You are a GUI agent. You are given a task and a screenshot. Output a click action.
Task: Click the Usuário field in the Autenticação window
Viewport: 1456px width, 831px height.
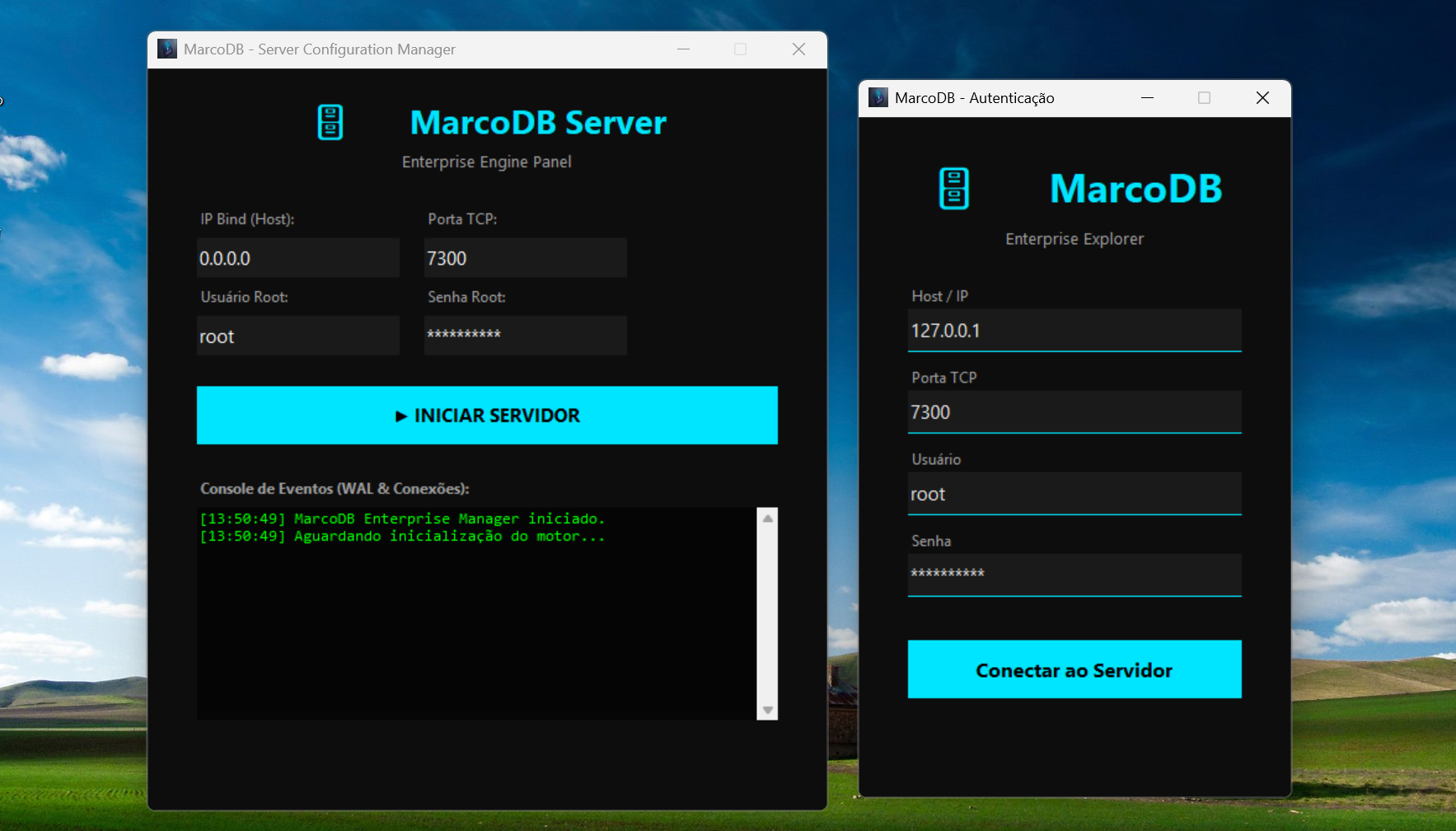click(1074, 493)
